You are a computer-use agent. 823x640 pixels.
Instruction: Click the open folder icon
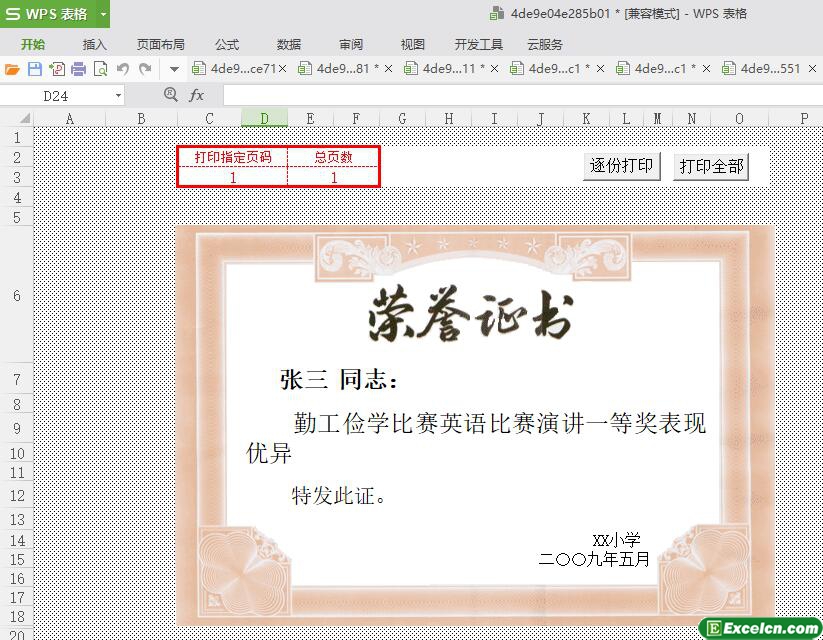[12, 69]
